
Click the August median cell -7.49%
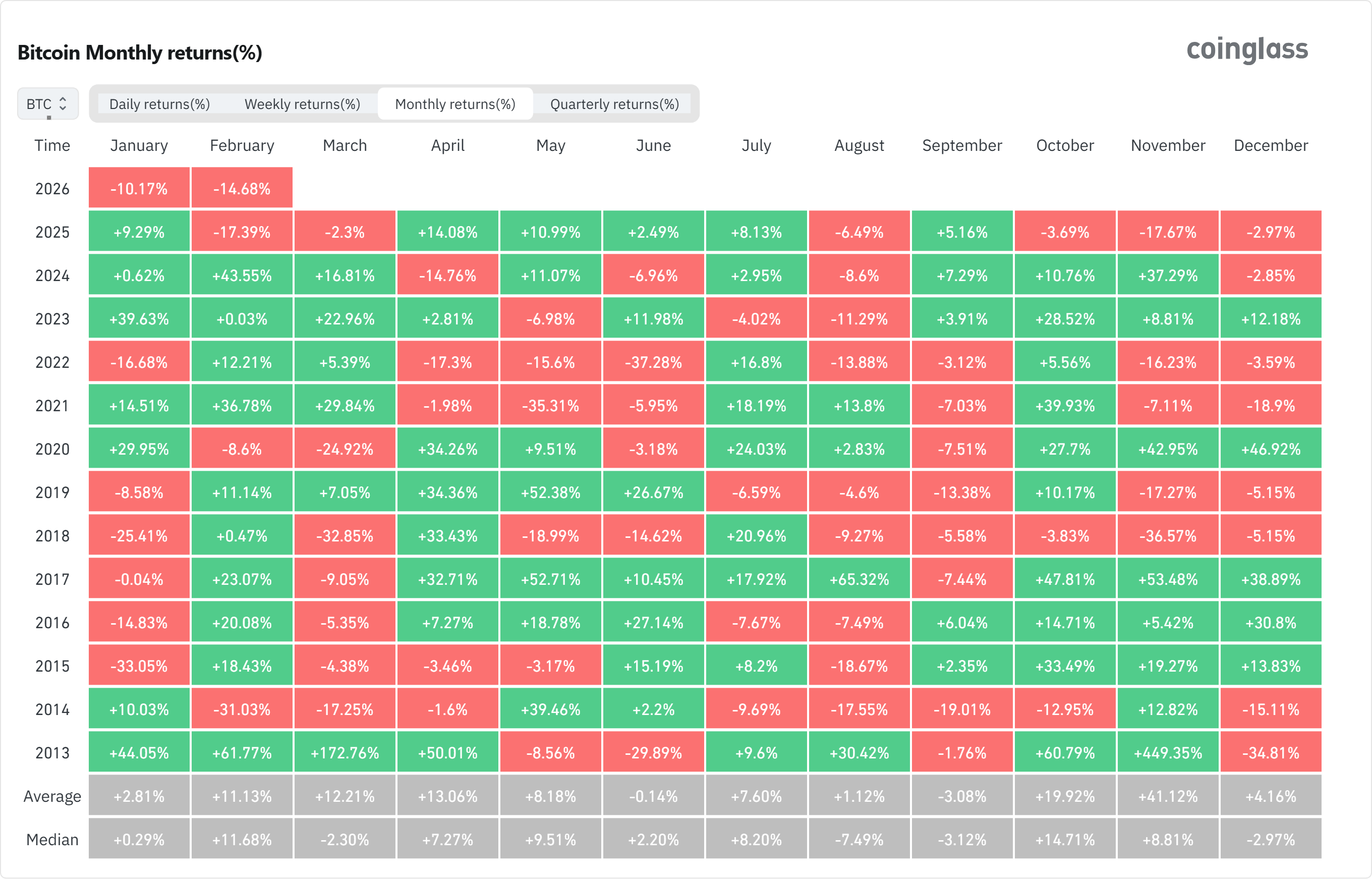coord(859,840)
